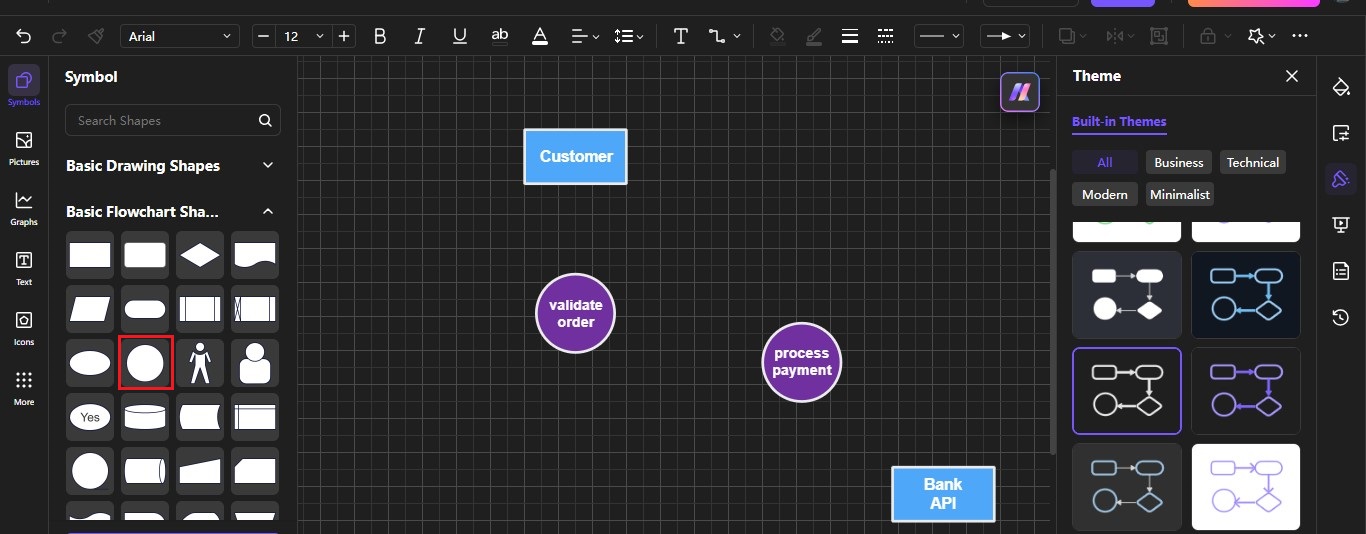The image size is (1366, 534).
Task: Open the page settings panel icon
Action: click(1341, 133)
